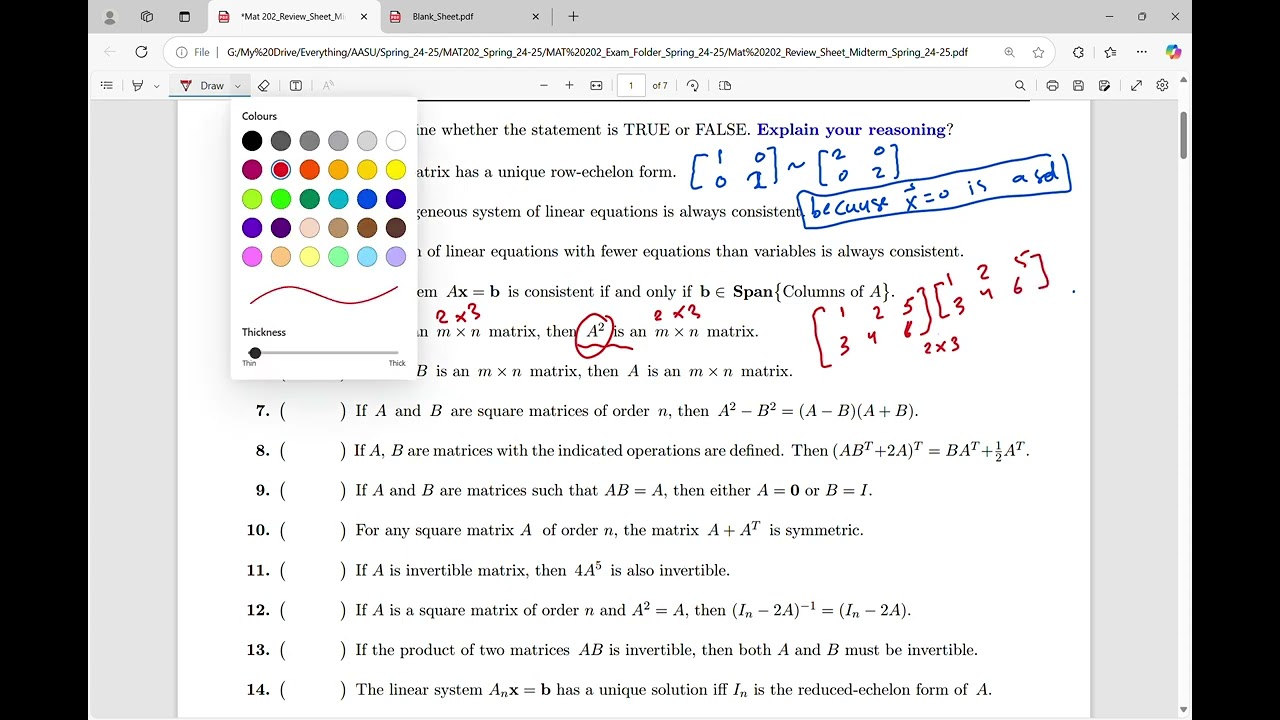Open a new browser tab

pos(573,17)
